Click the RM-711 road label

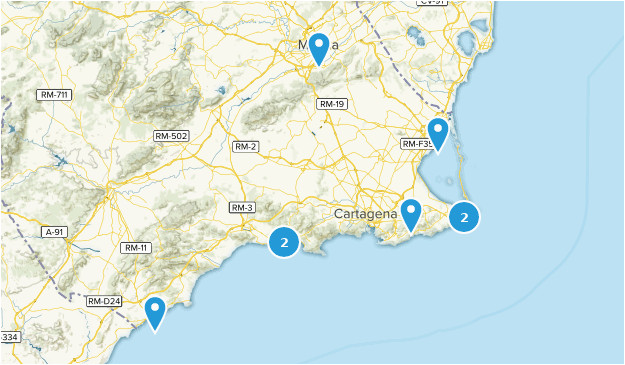tap(54, 95)
